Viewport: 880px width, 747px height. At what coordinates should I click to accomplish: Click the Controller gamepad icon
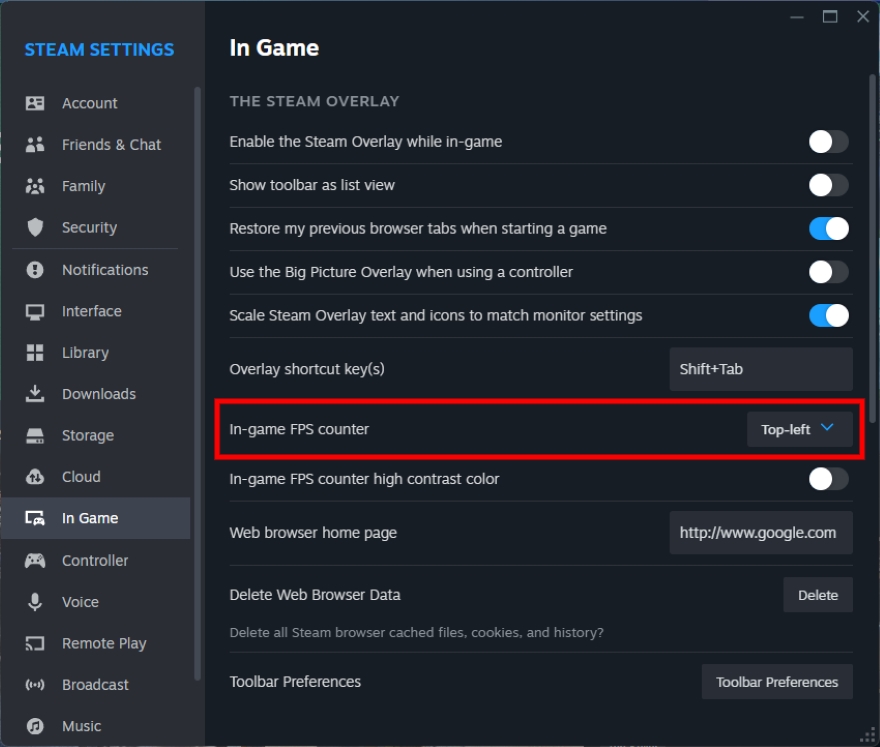[x=35, y=561]
